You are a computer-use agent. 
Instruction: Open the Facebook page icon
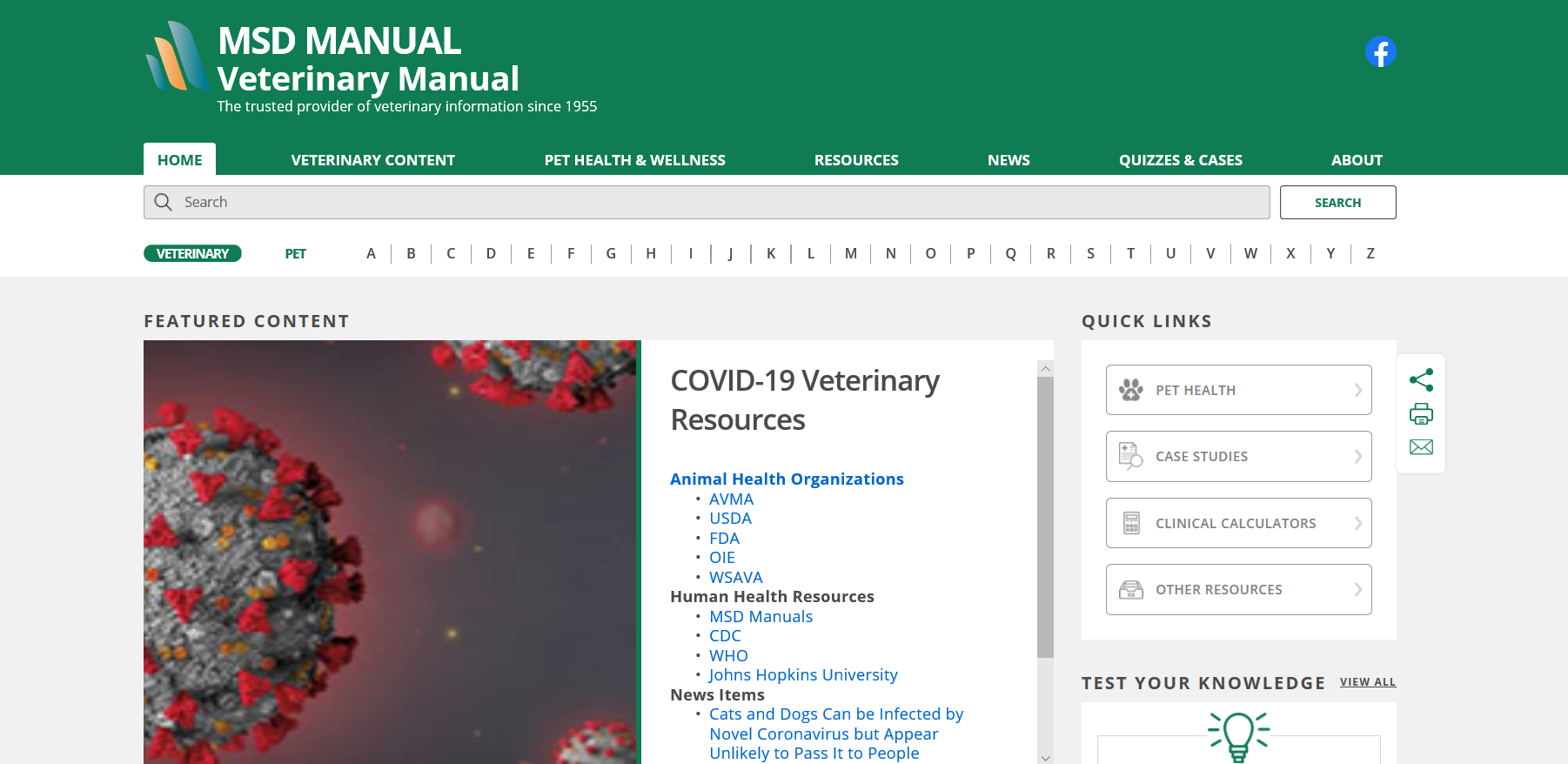pos(1381,52)
